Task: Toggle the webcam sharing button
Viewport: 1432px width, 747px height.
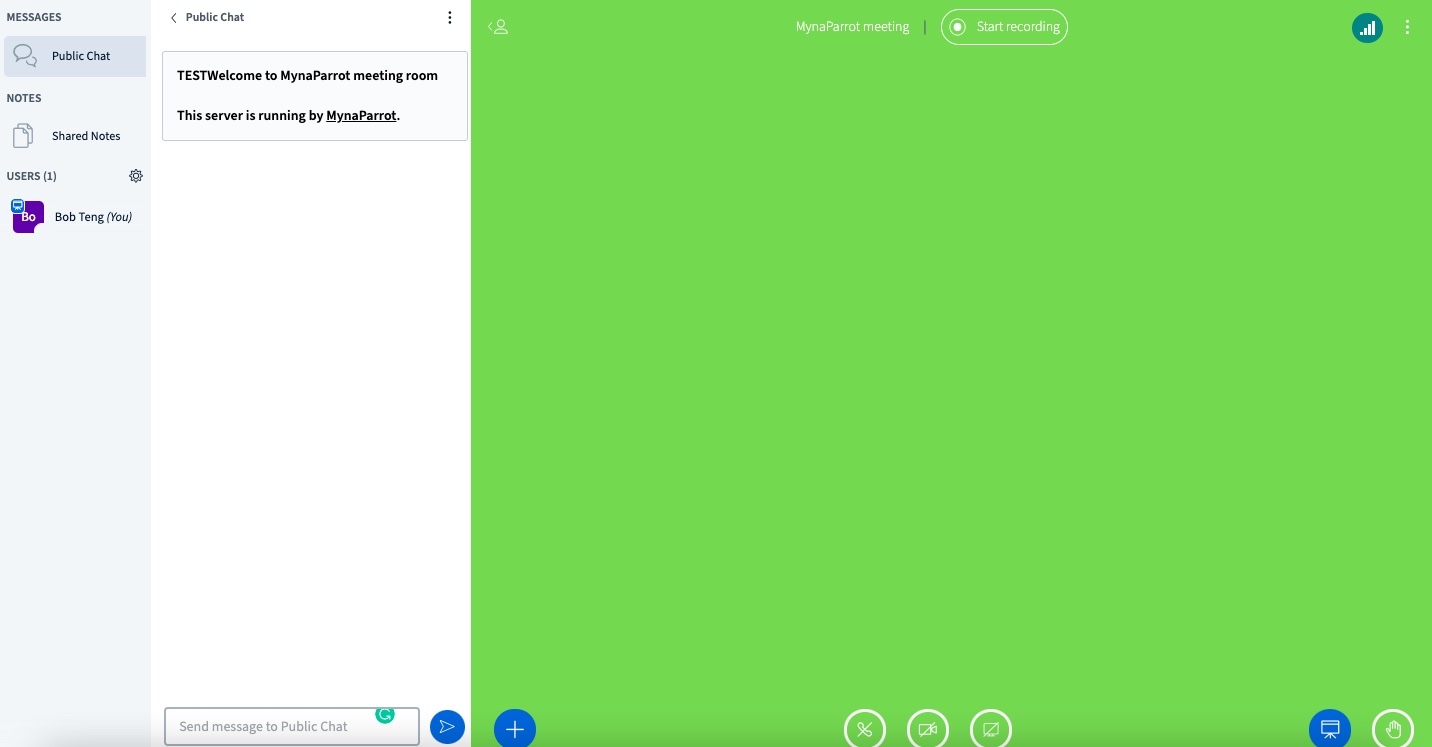Action: [x=928, y=729]
